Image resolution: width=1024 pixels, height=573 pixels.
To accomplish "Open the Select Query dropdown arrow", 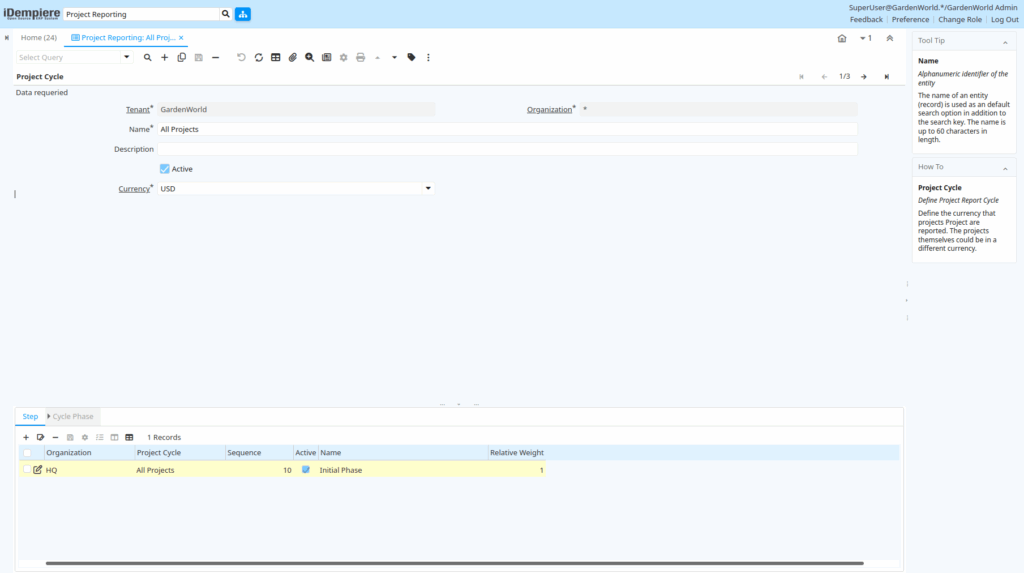I will click(127, 57).
